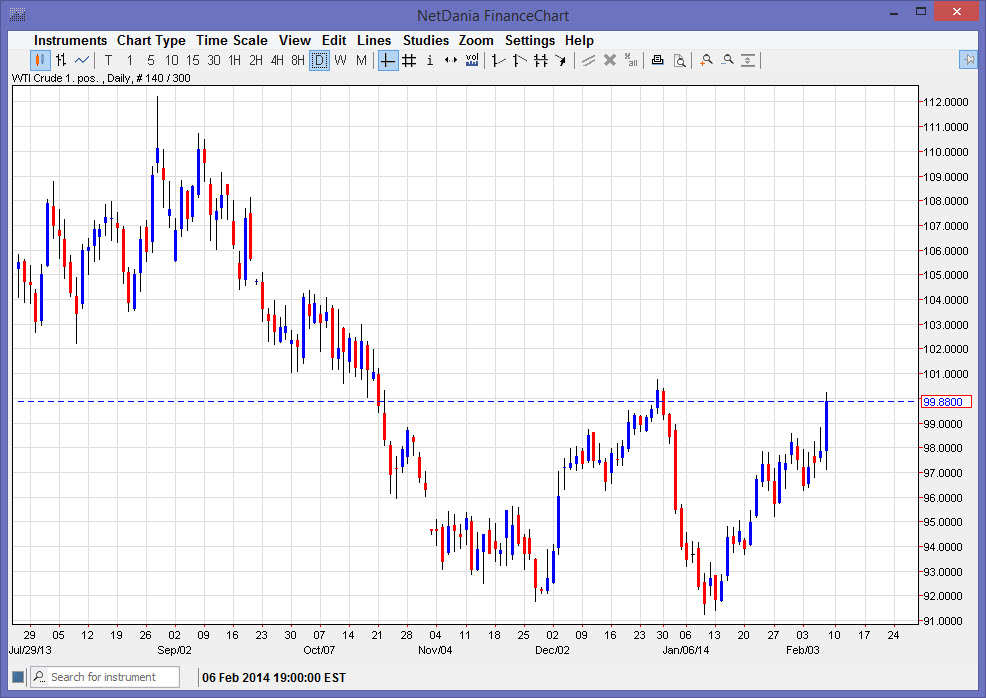Open the Settings menu
The image size is (986, 698).
pos(529,40)
